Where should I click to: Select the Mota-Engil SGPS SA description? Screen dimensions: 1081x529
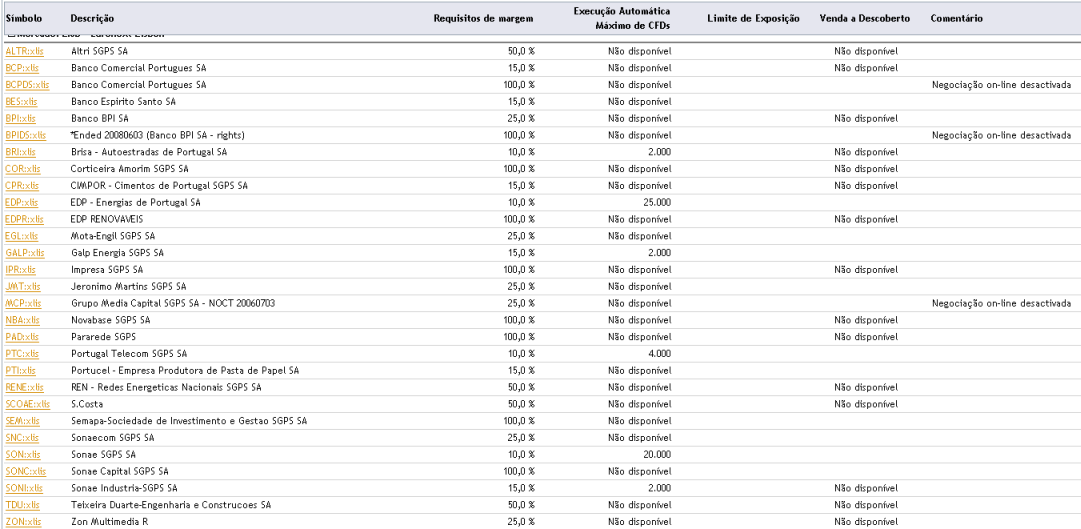113,236
